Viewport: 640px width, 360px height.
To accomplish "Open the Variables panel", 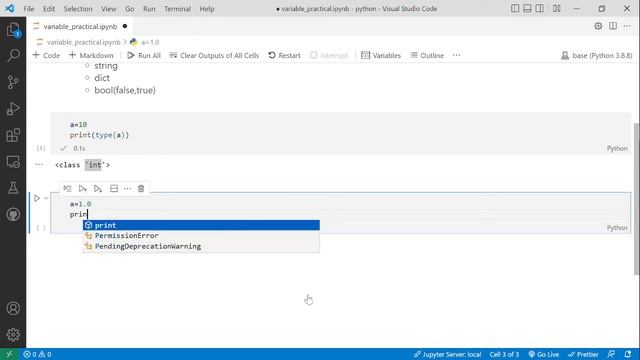I will (381, 55).
